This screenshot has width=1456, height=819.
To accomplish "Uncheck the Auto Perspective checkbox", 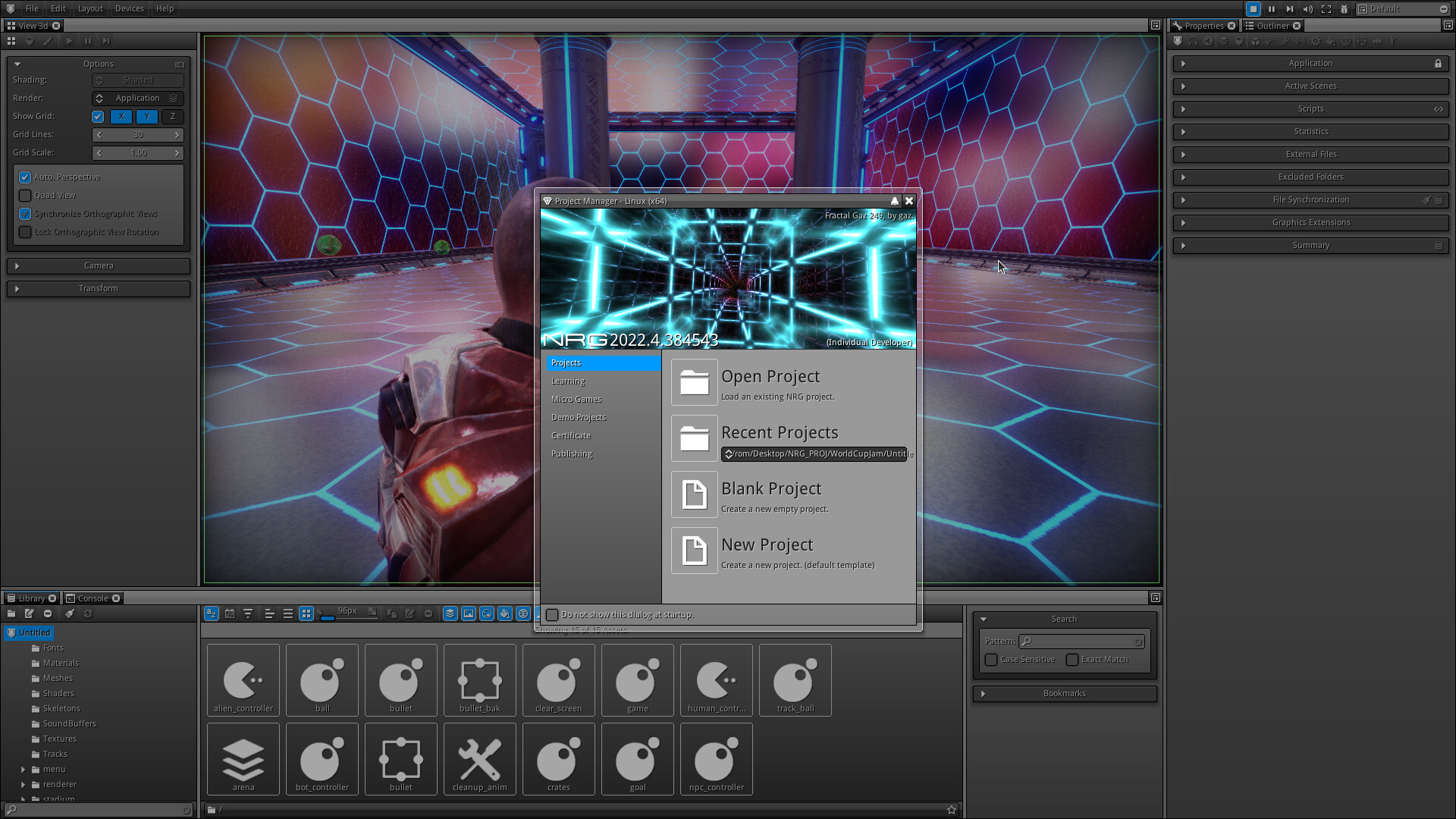I will 25,177.
